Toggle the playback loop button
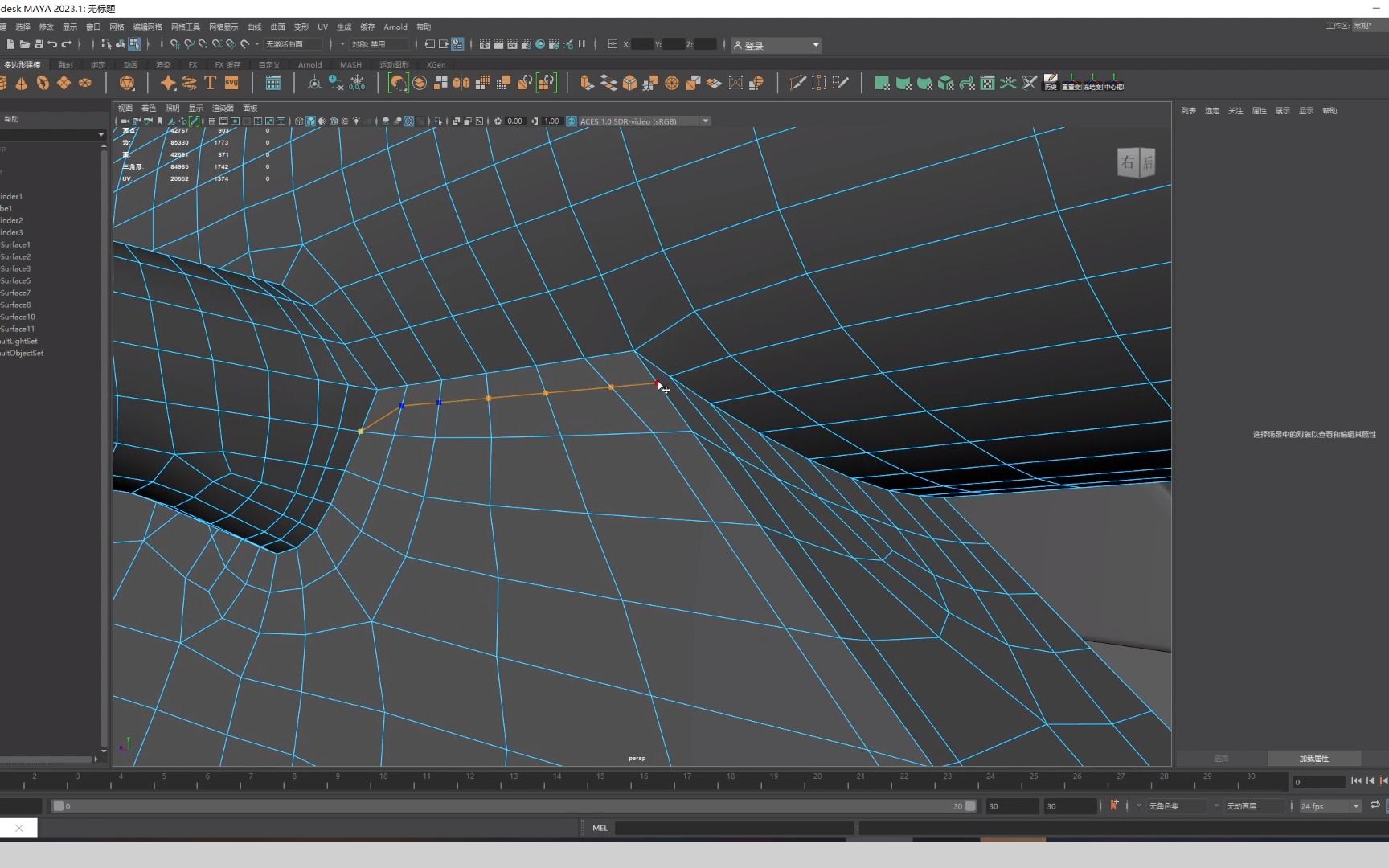 [x=1375, y=805]
